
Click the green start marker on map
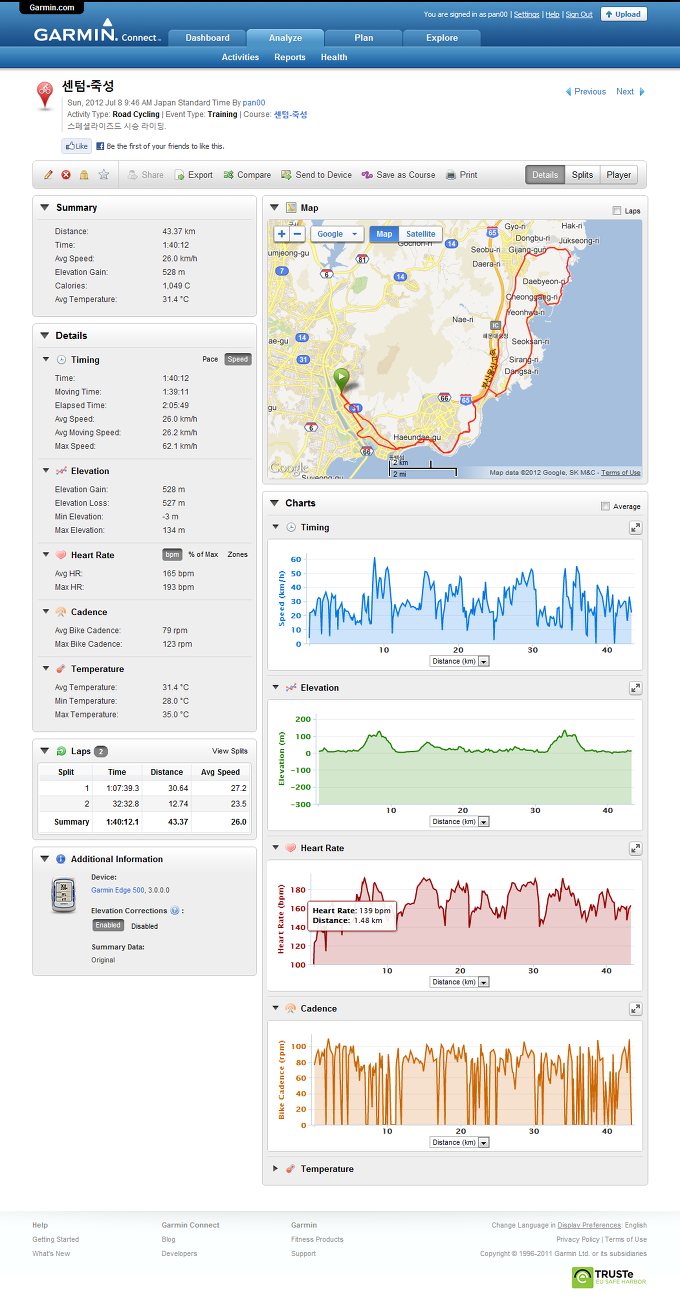(341, 380)
